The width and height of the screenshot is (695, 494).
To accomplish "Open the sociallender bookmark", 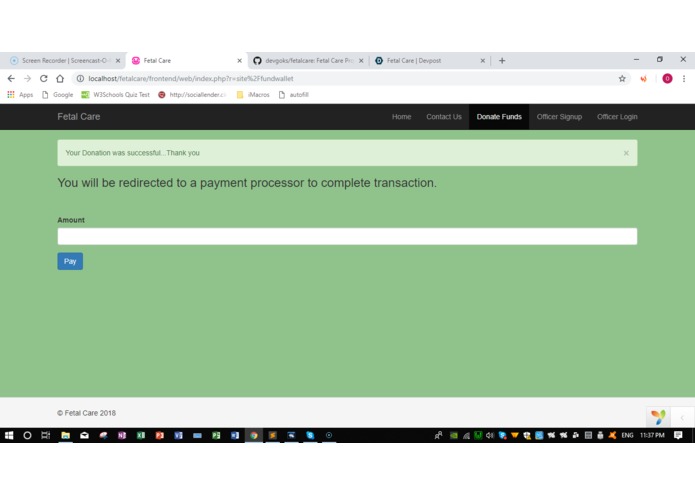I will point(192,94).
